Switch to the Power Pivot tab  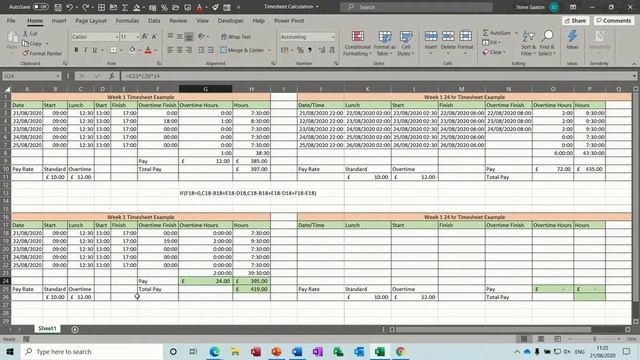pos(289,20)
